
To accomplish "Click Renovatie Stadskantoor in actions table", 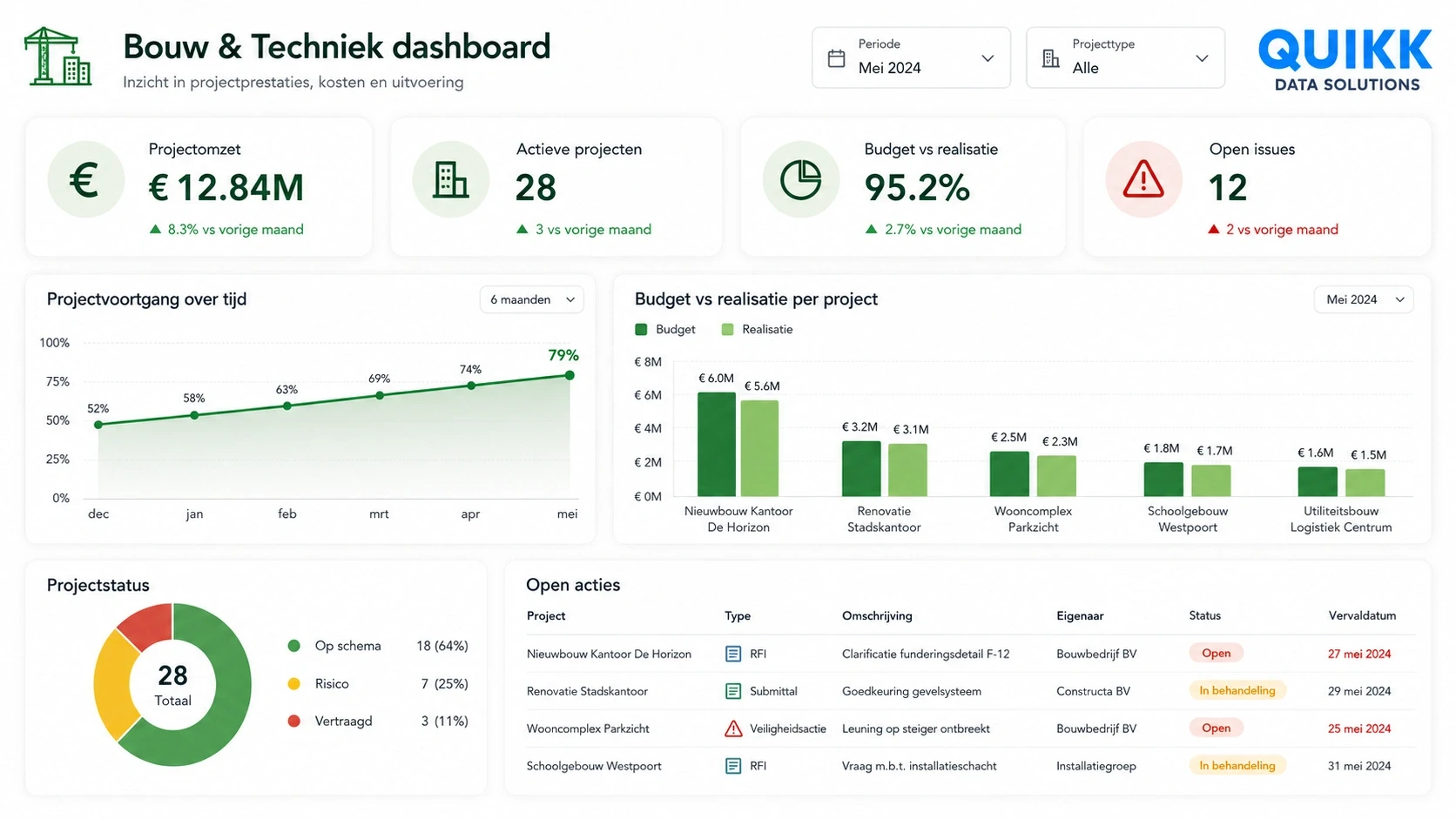I will point(587,691).
